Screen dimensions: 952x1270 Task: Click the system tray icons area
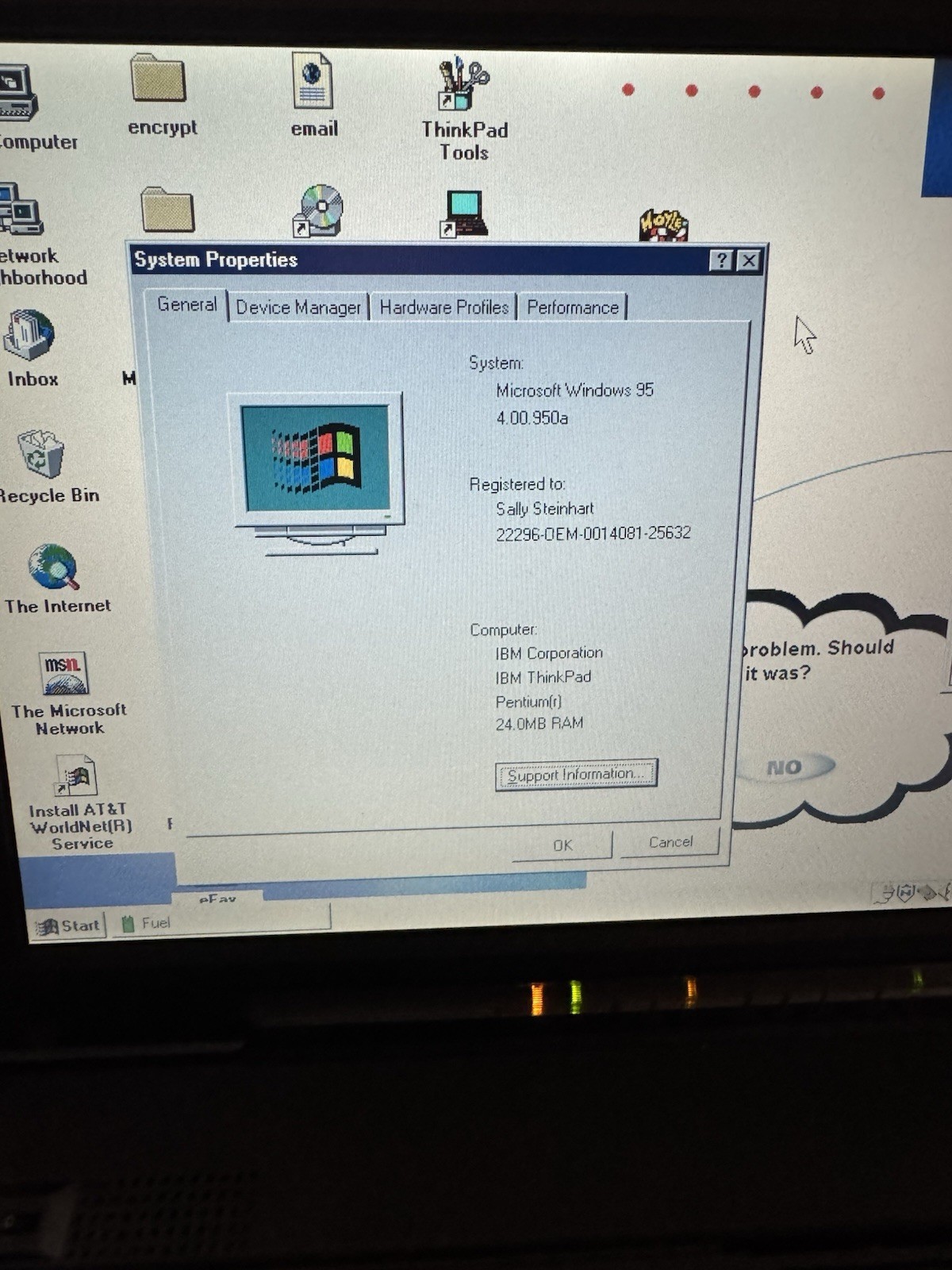click(x=911, y=893)
